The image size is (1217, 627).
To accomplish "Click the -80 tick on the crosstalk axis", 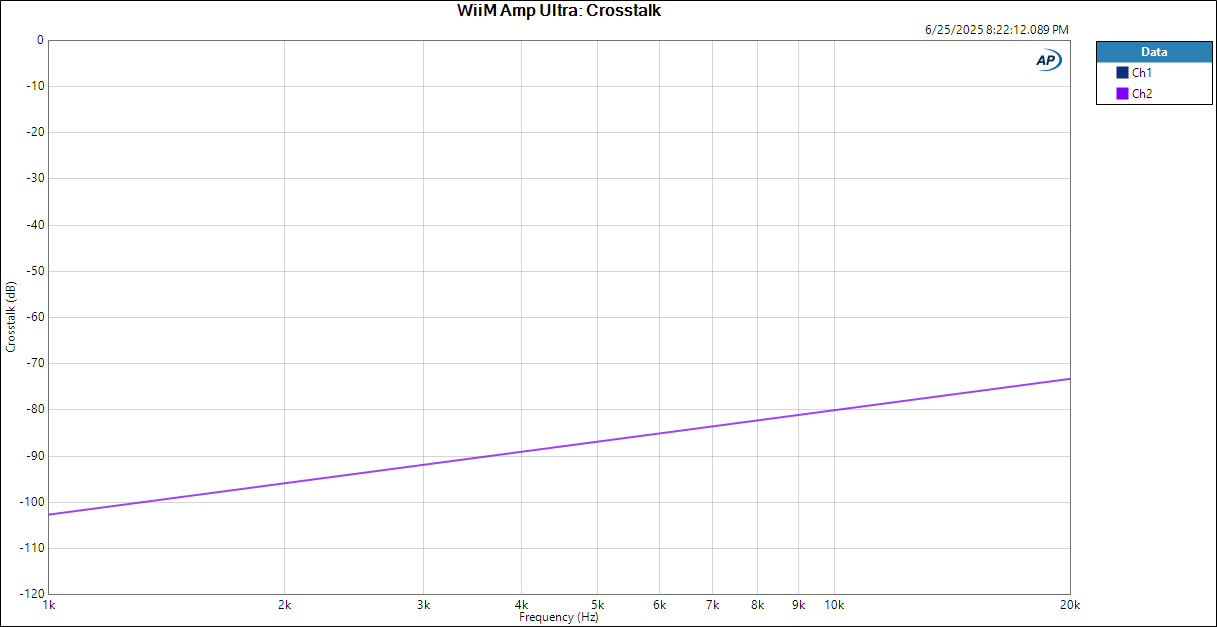I will (35, 409).
